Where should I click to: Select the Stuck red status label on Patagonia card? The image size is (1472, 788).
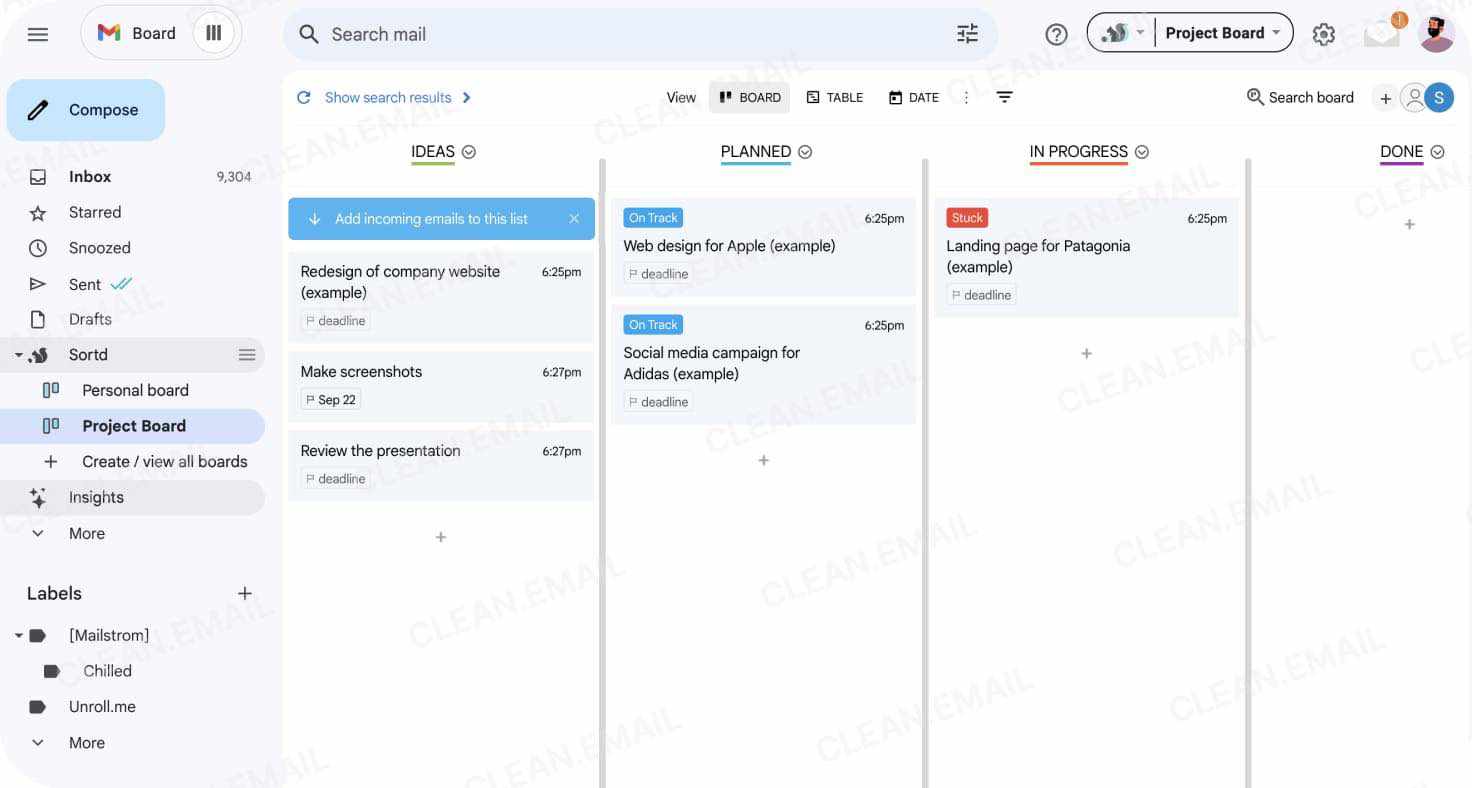966,217
